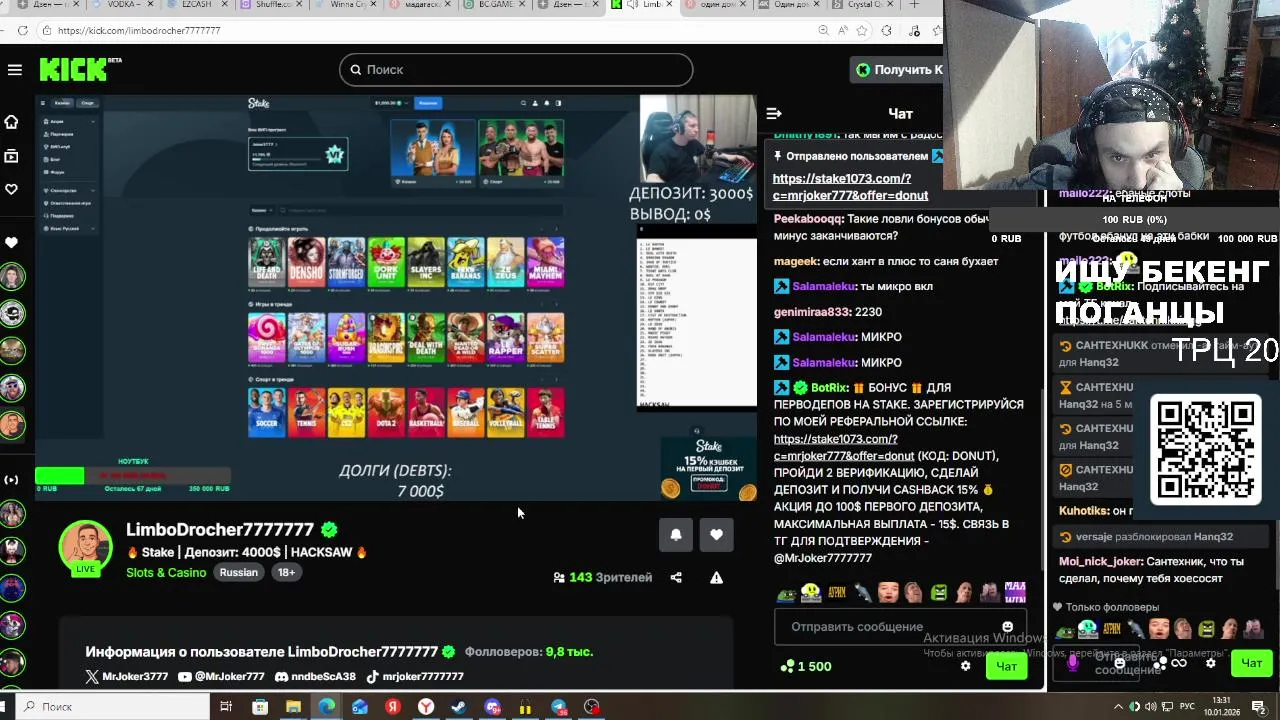This screenshot has width=1280, height=720.
Task: Click the Kick search field Поиск
Action: pyautogui.click(x=516, y=69)
